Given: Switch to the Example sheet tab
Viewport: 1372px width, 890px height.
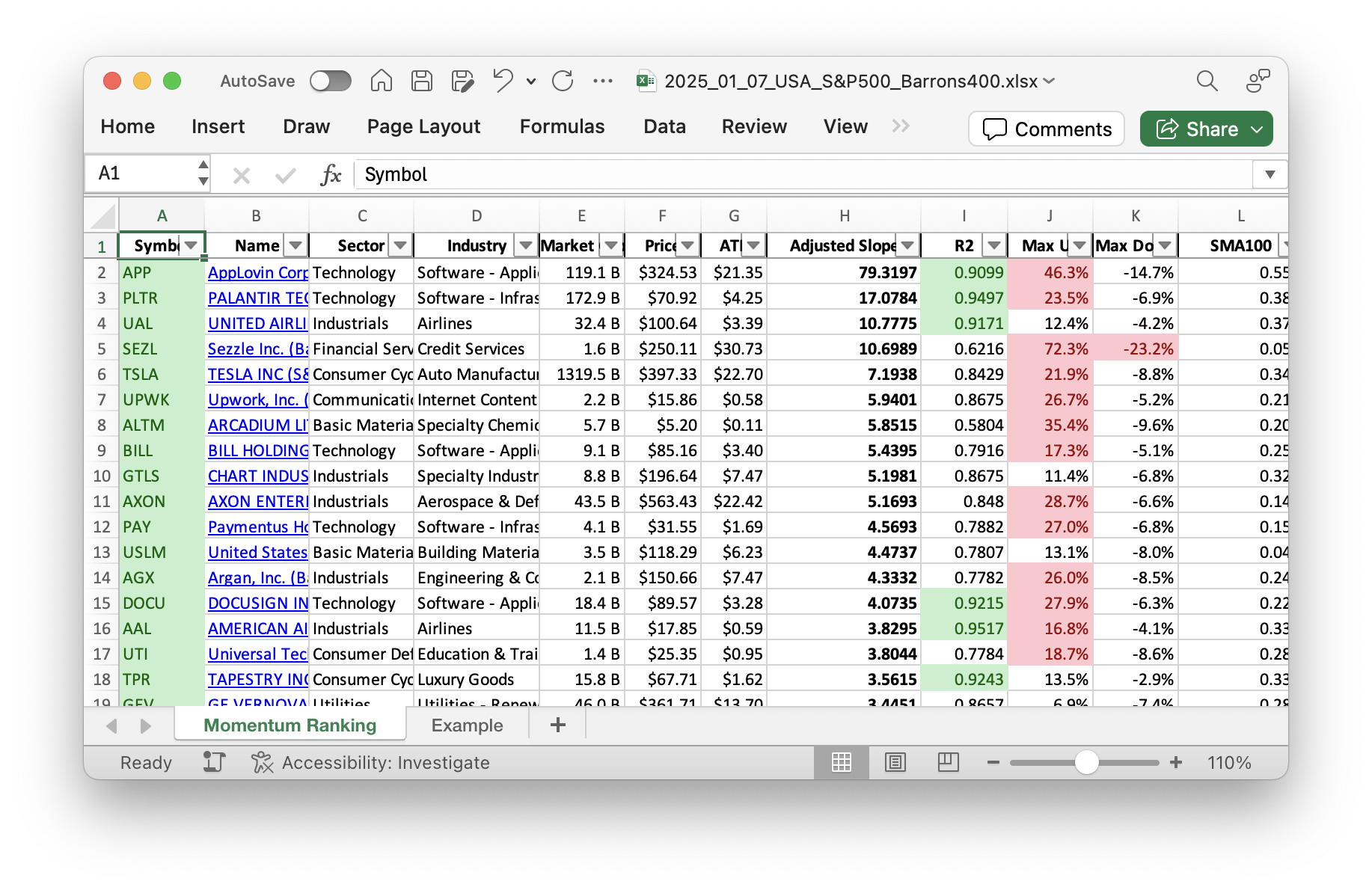Looking at the screenshot, I should click(x=467, y=725).
